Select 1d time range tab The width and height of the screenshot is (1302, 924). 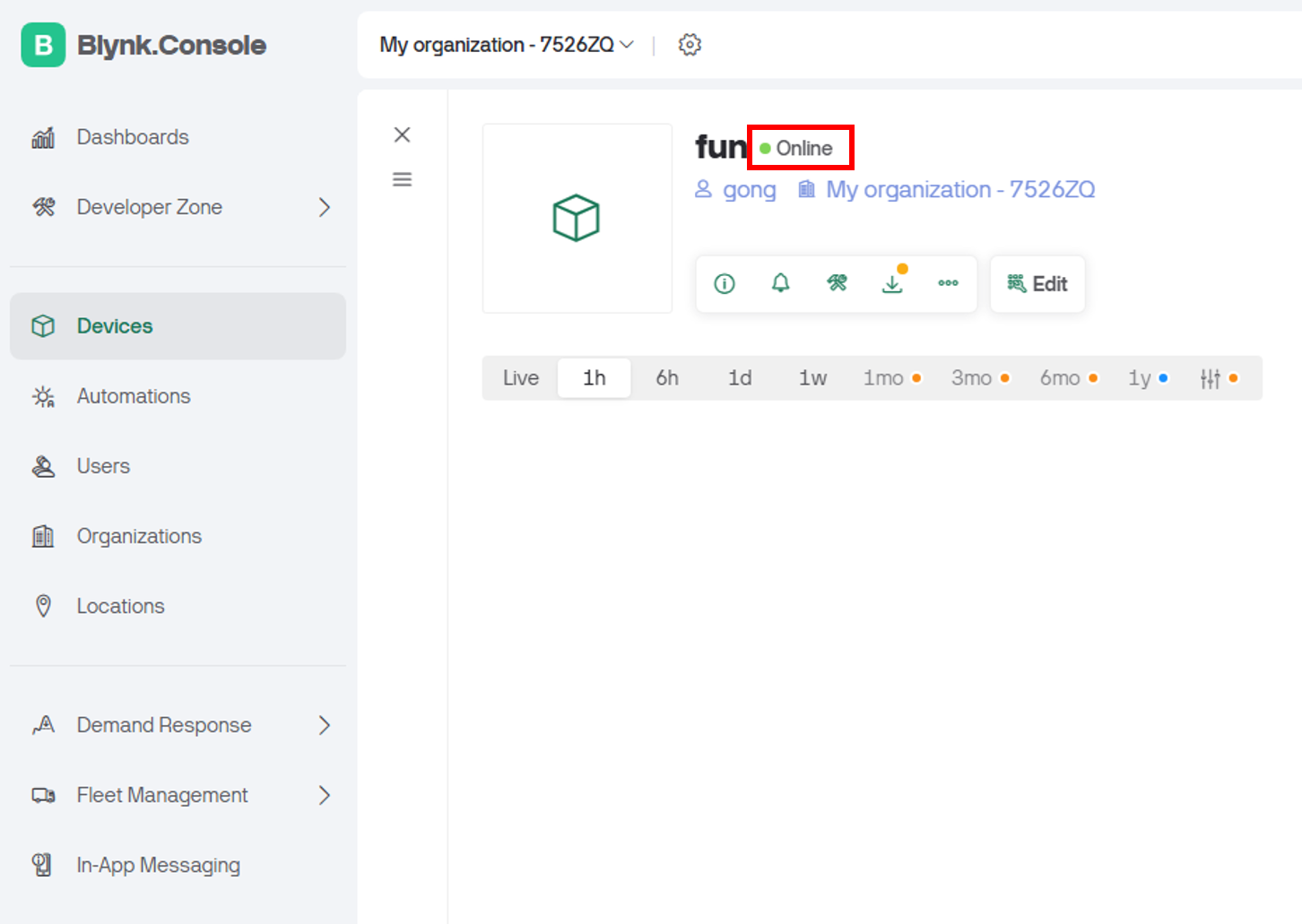click(740, 378)
